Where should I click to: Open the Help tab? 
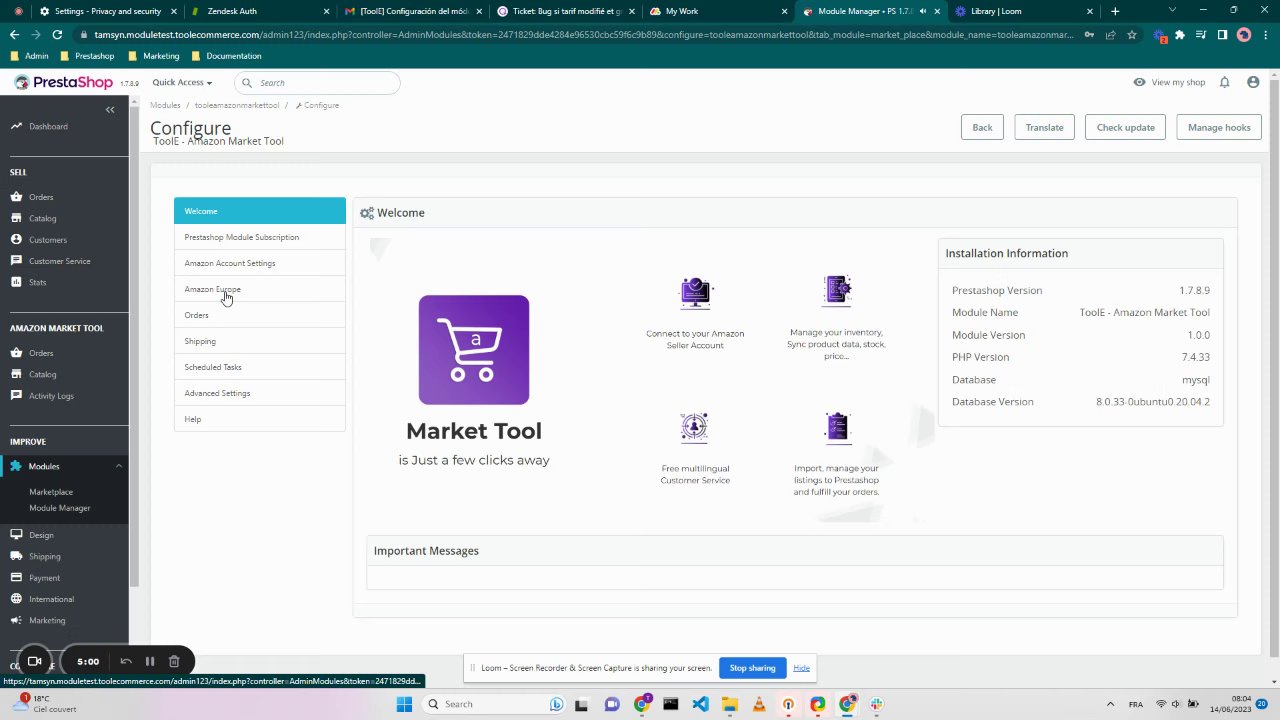coord(260,419)
